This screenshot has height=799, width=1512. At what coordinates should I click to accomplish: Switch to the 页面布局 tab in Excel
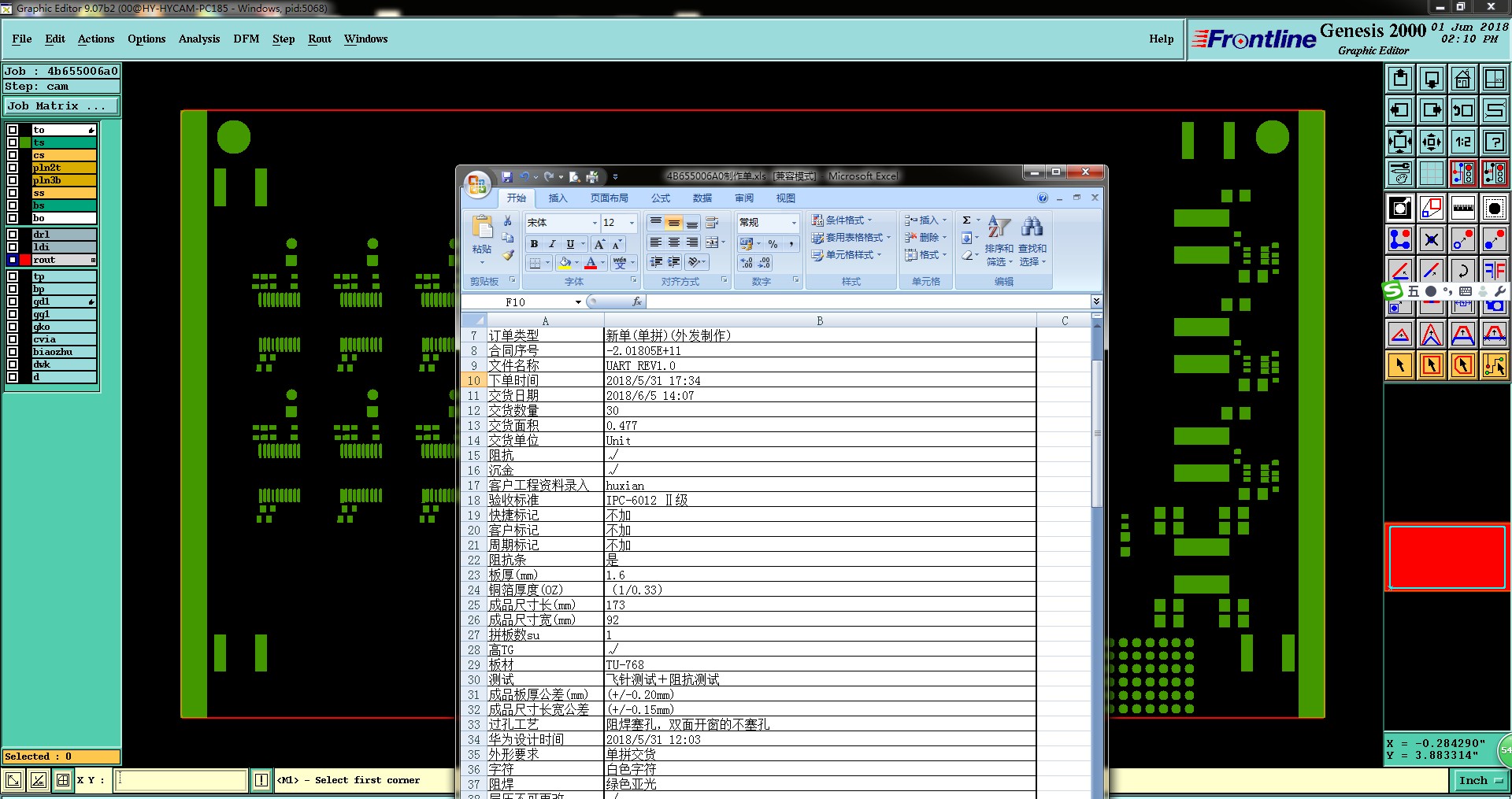(x=610, y=198)
